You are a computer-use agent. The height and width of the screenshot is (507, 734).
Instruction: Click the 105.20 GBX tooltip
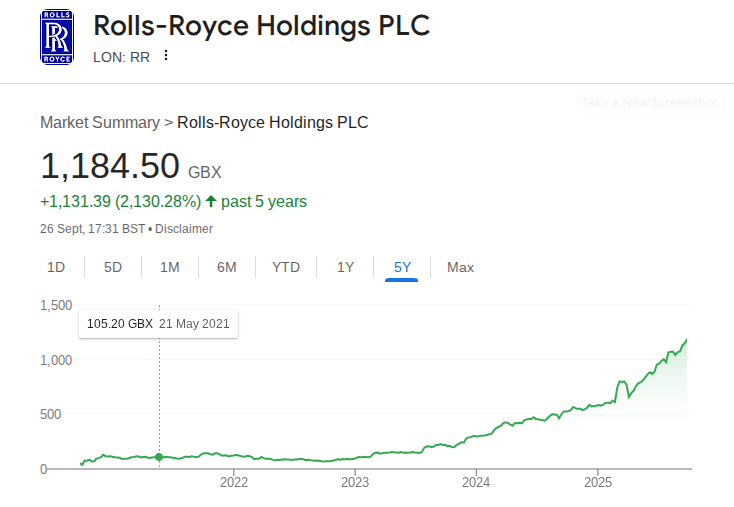(158, 324)
